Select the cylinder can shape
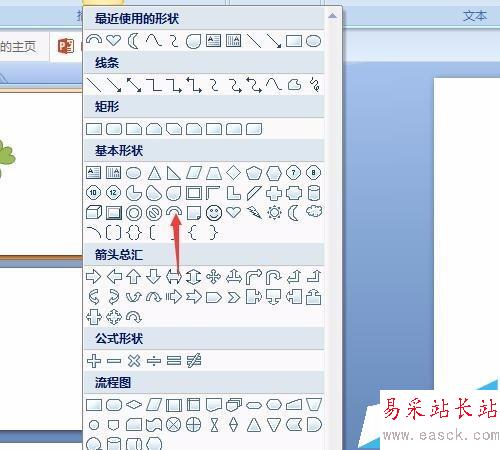This screenshot has height=450, width=500. click(314, 193)
